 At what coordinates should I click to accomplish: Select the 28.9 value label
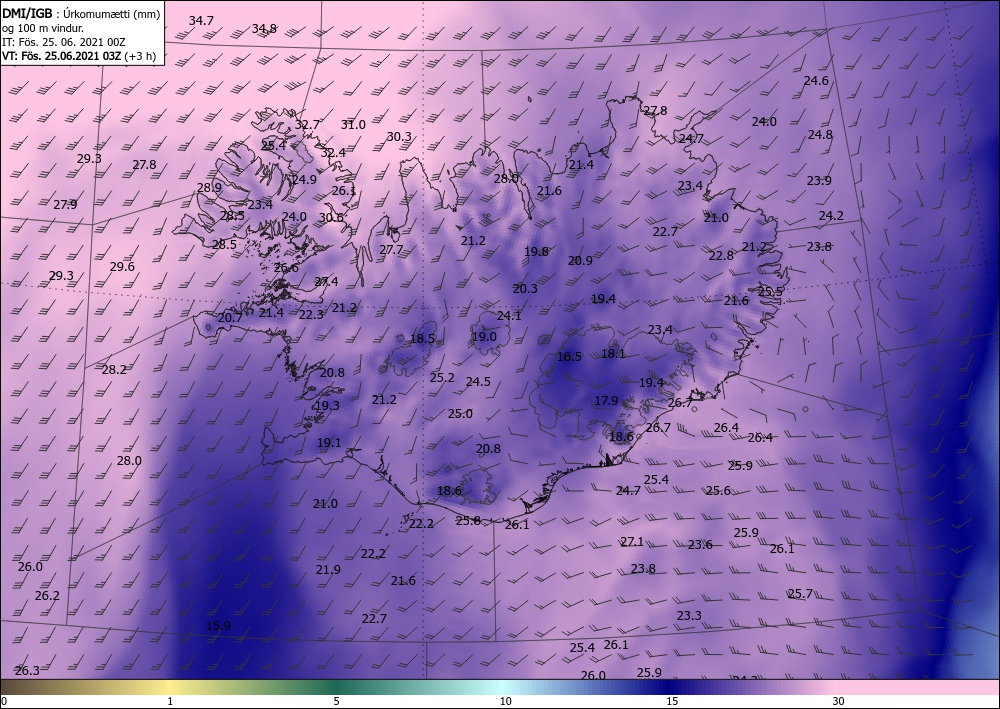(x=209, y=187)
